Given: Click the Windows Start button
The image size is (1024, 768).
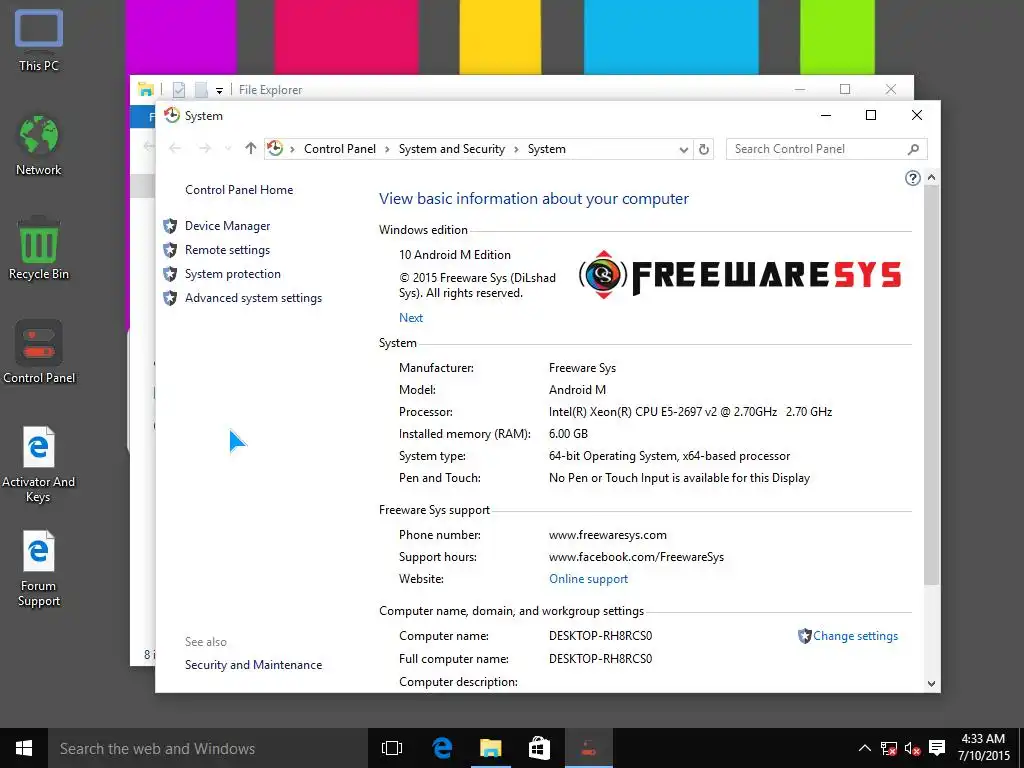Looking at the screenshot, I should (24, 748).
